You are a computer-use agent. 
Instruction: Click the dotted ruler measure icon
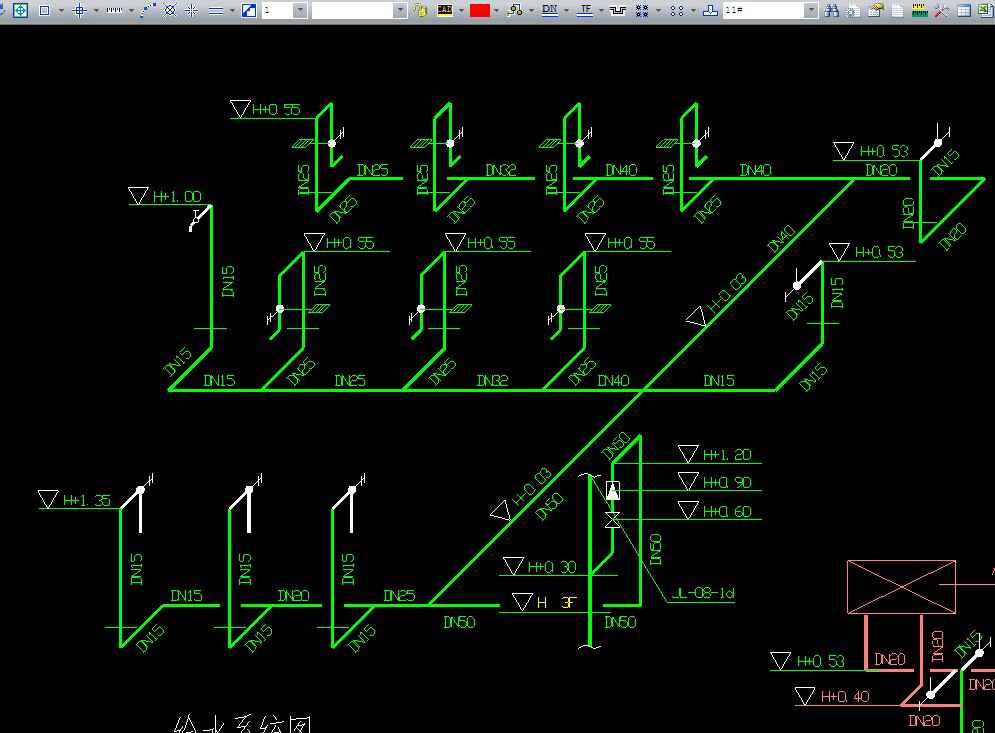(x=114, y=10)
